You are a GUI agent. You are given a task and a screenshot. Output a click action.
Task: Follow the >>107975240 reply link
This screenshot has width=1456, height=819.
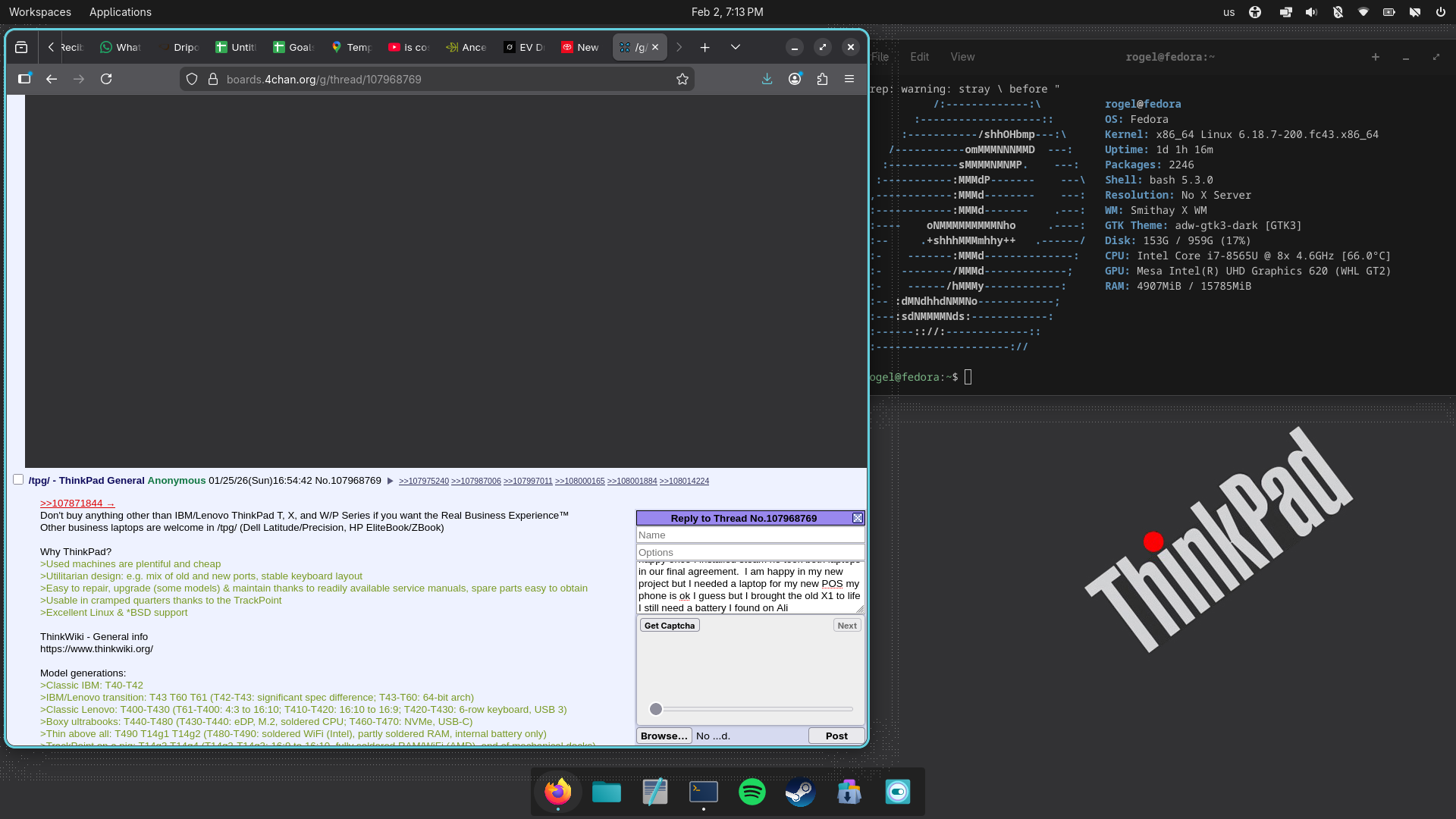[423, 482]
